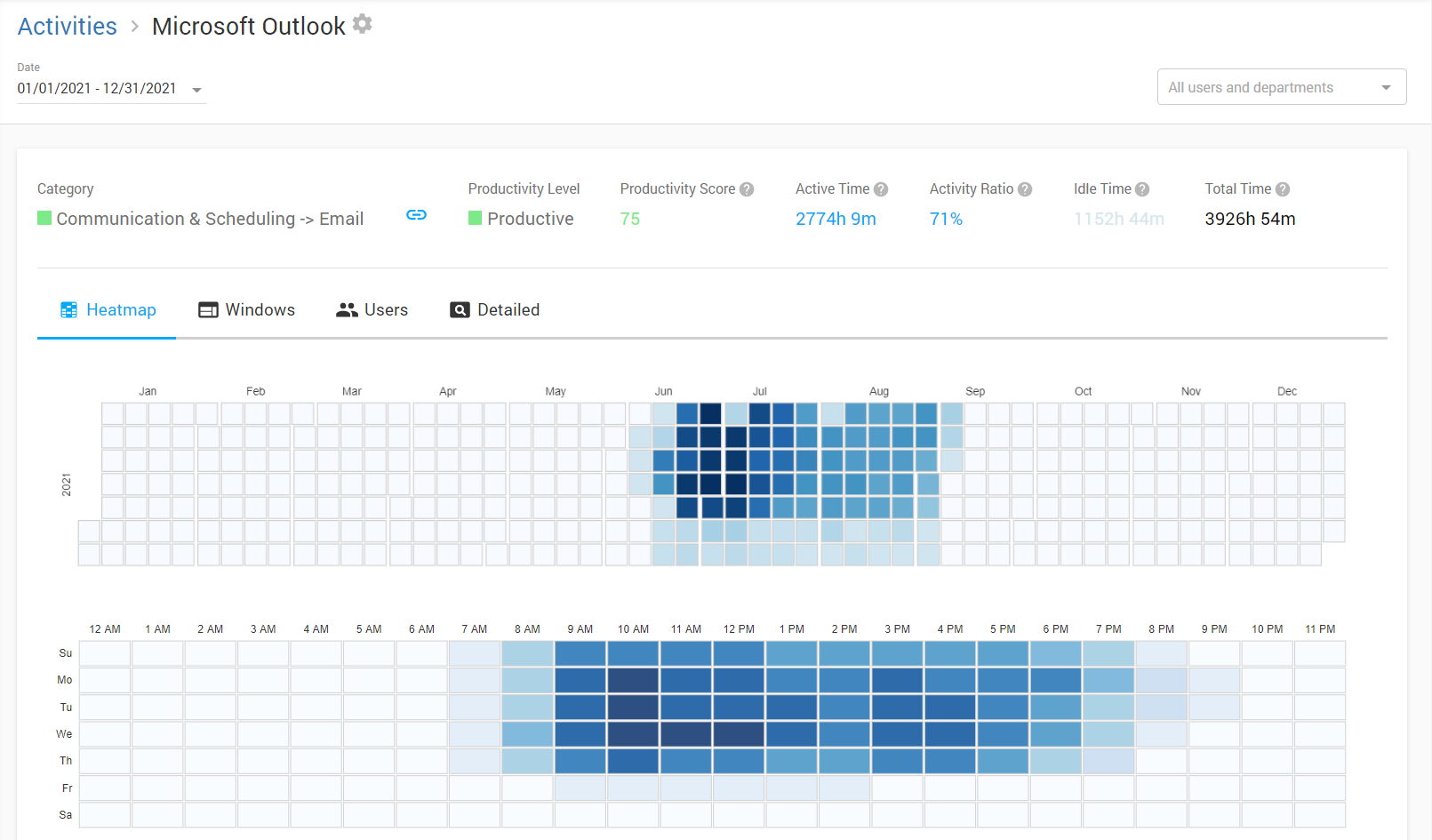Click the 2774h 9m active time value

point(836,219)
